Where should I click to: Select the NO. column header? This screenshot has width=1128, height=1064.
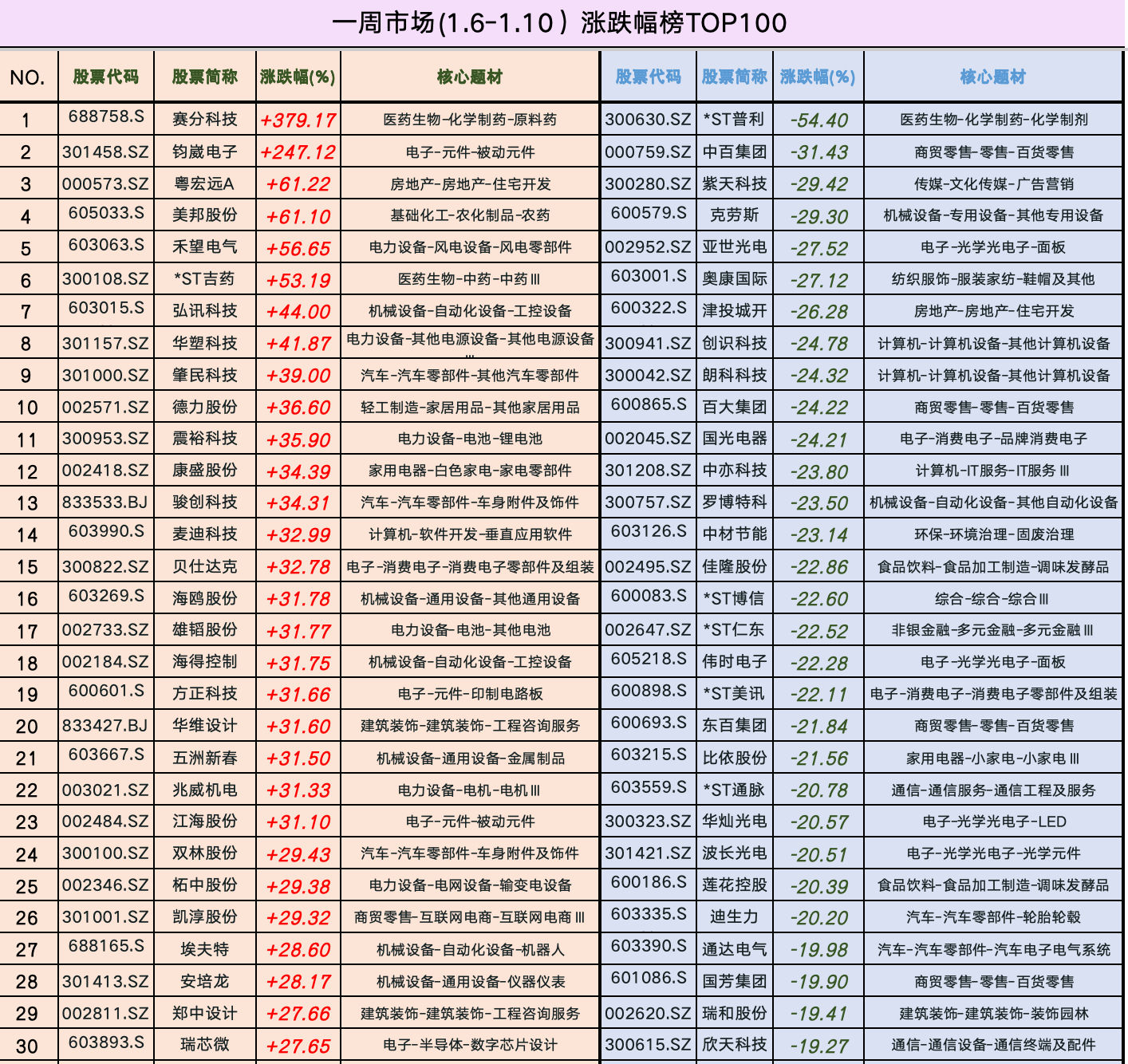pos(27,77)
